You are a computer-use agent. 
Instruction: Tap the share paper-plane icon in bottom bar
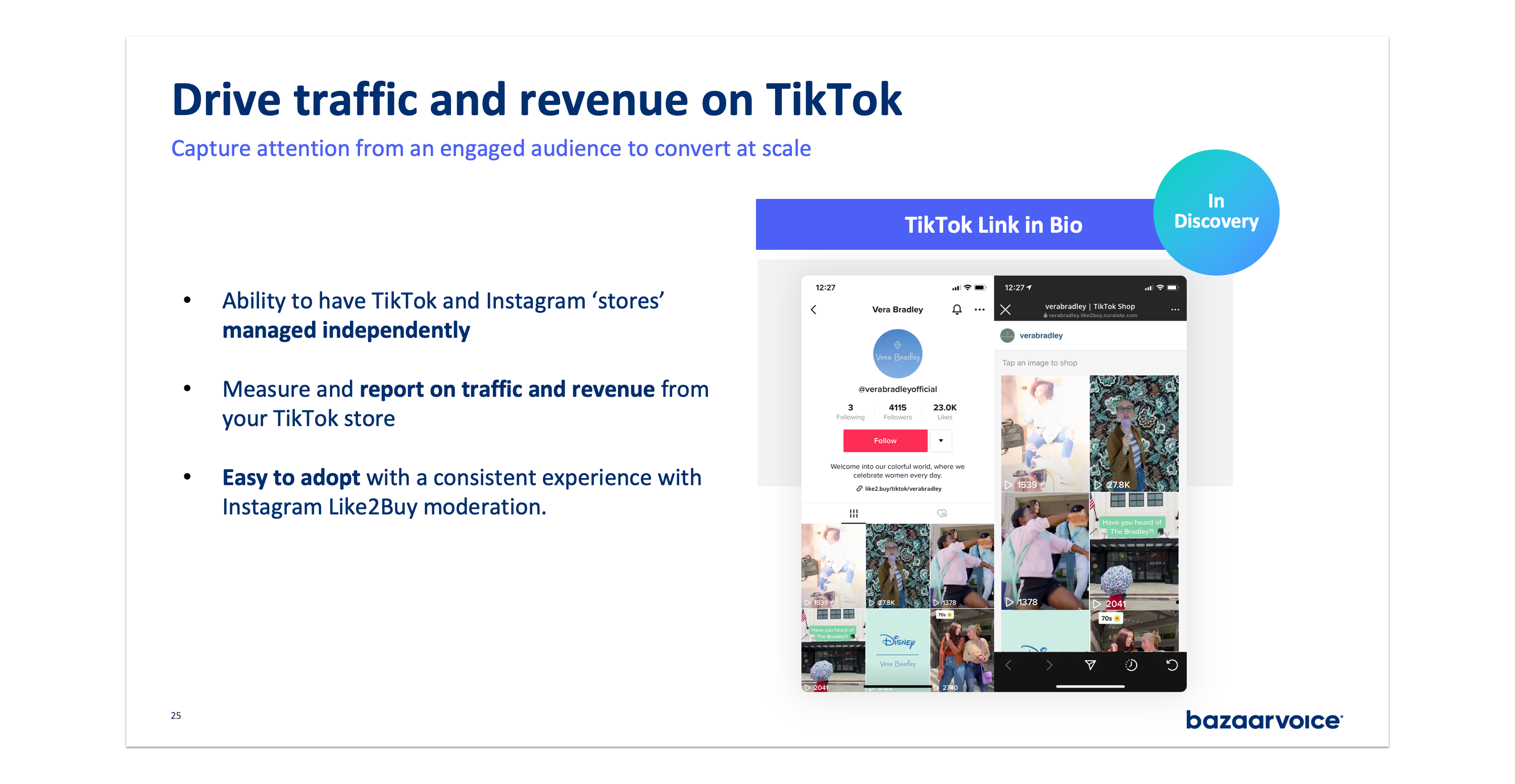pyautogui.click(x=1090, y=665)
